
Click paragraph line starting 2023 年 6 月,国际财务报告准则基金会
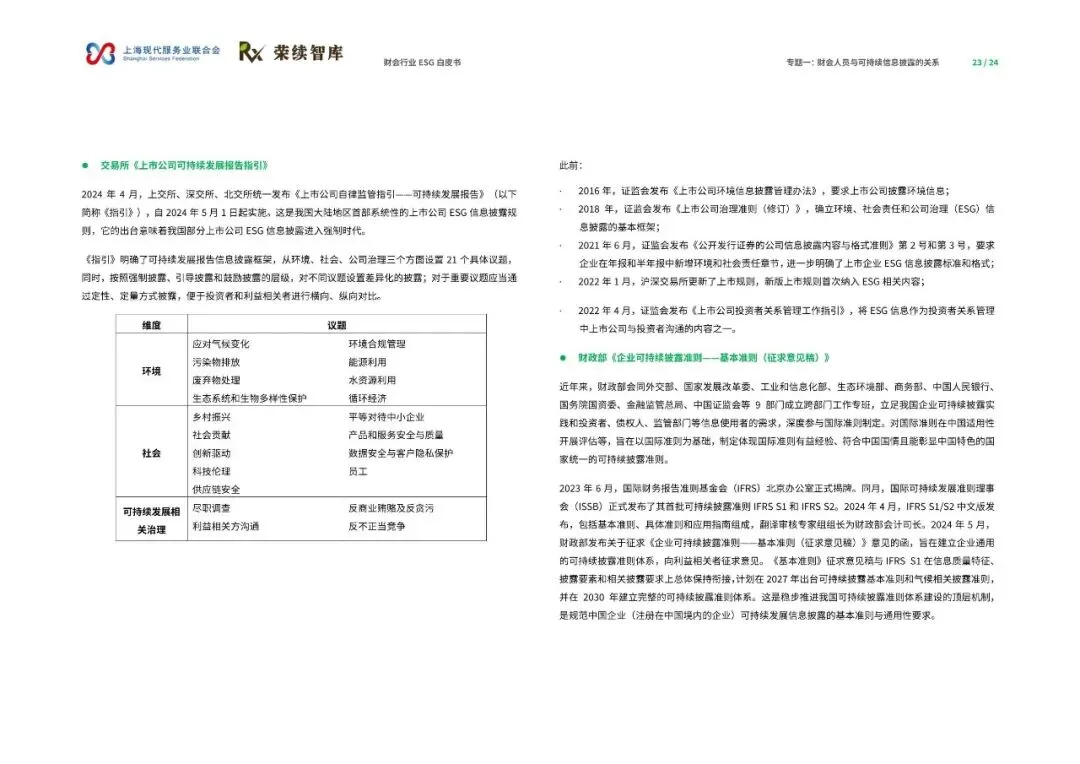click(x=777, y=488)
